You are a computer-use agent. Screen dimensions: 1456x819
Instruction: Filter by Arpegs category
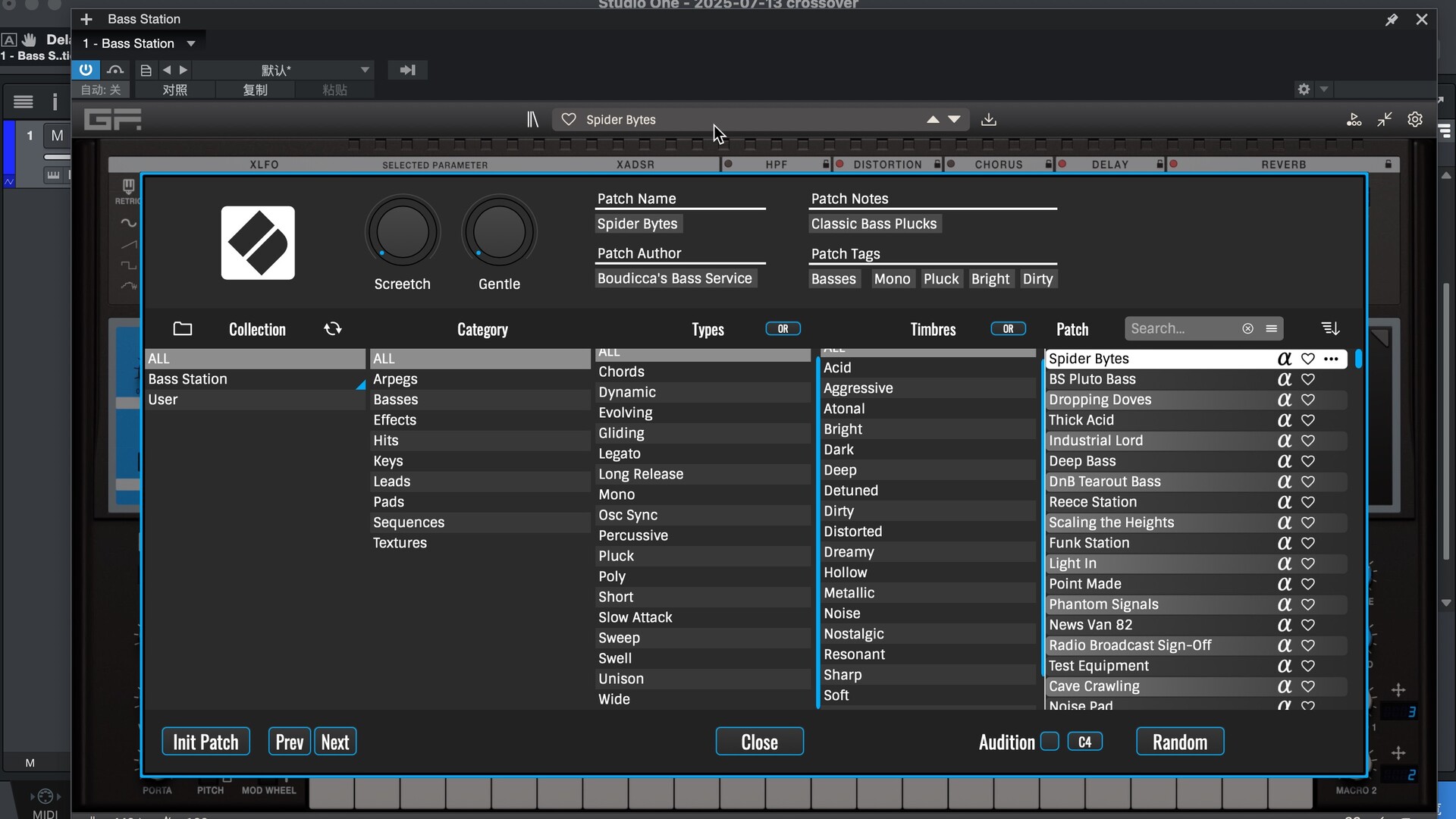480,379
